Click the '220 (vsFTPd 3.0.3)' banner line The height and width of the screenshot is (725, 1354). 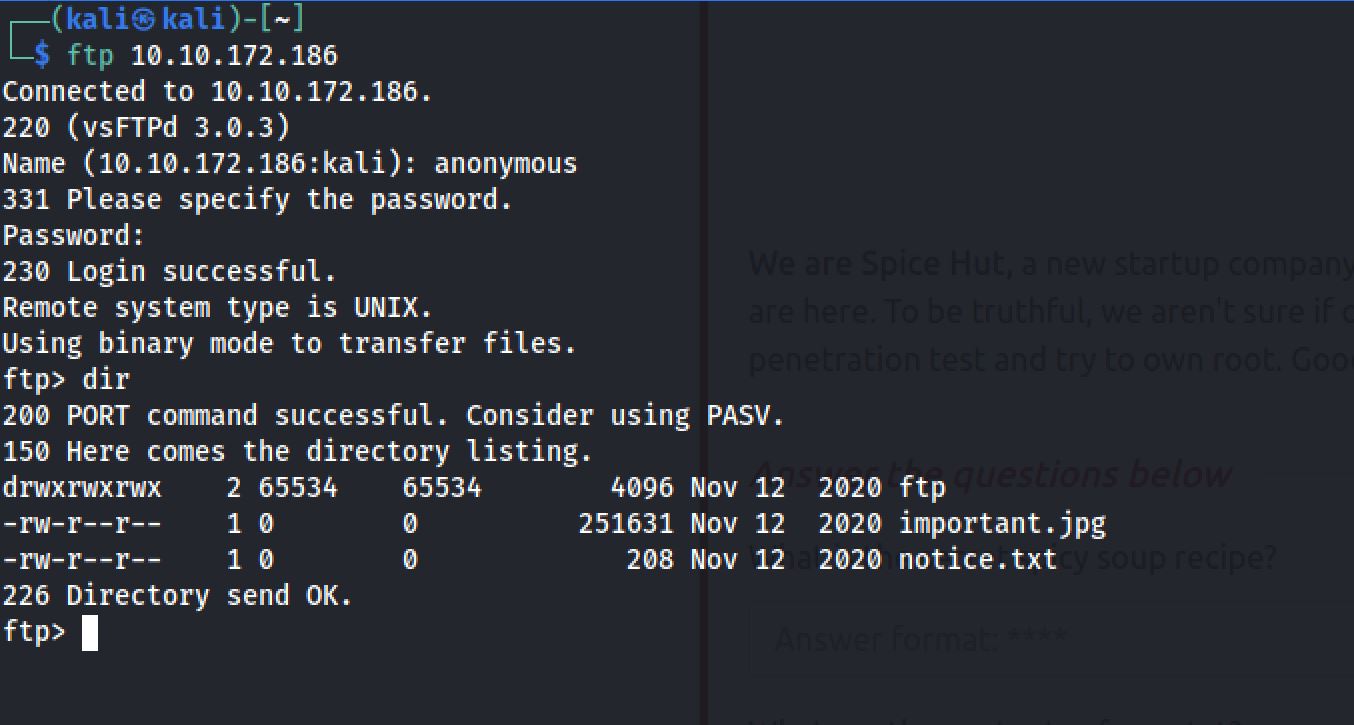click(x=146, y=127)
